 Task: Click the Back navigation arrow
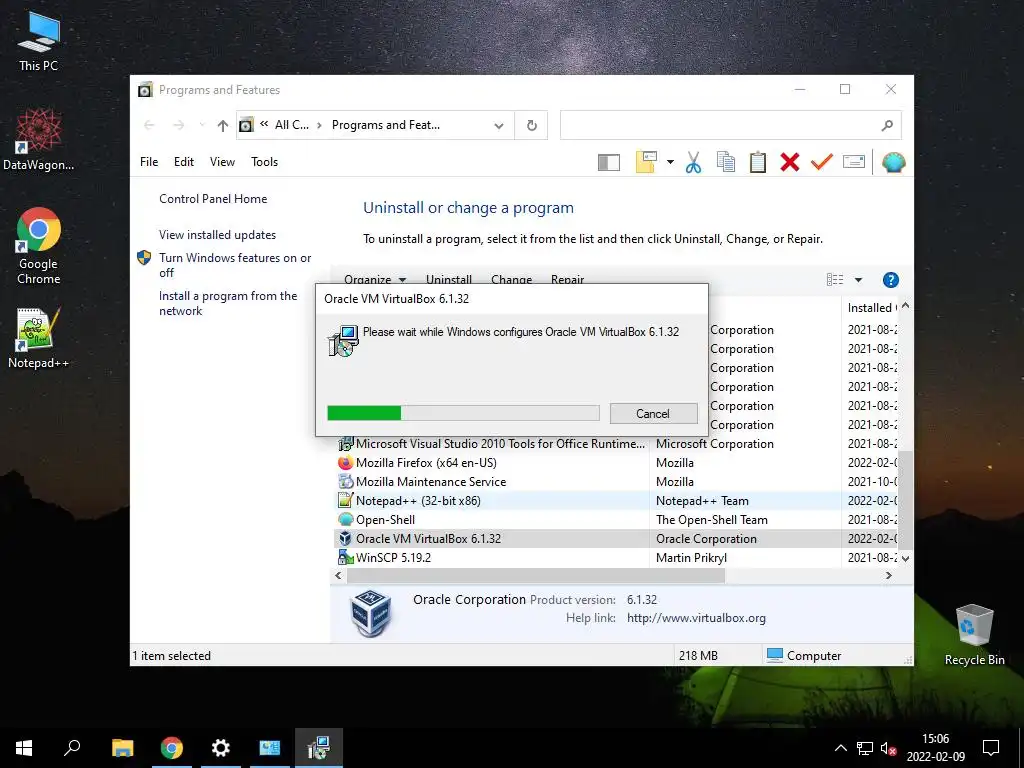(x=149, y=125)
